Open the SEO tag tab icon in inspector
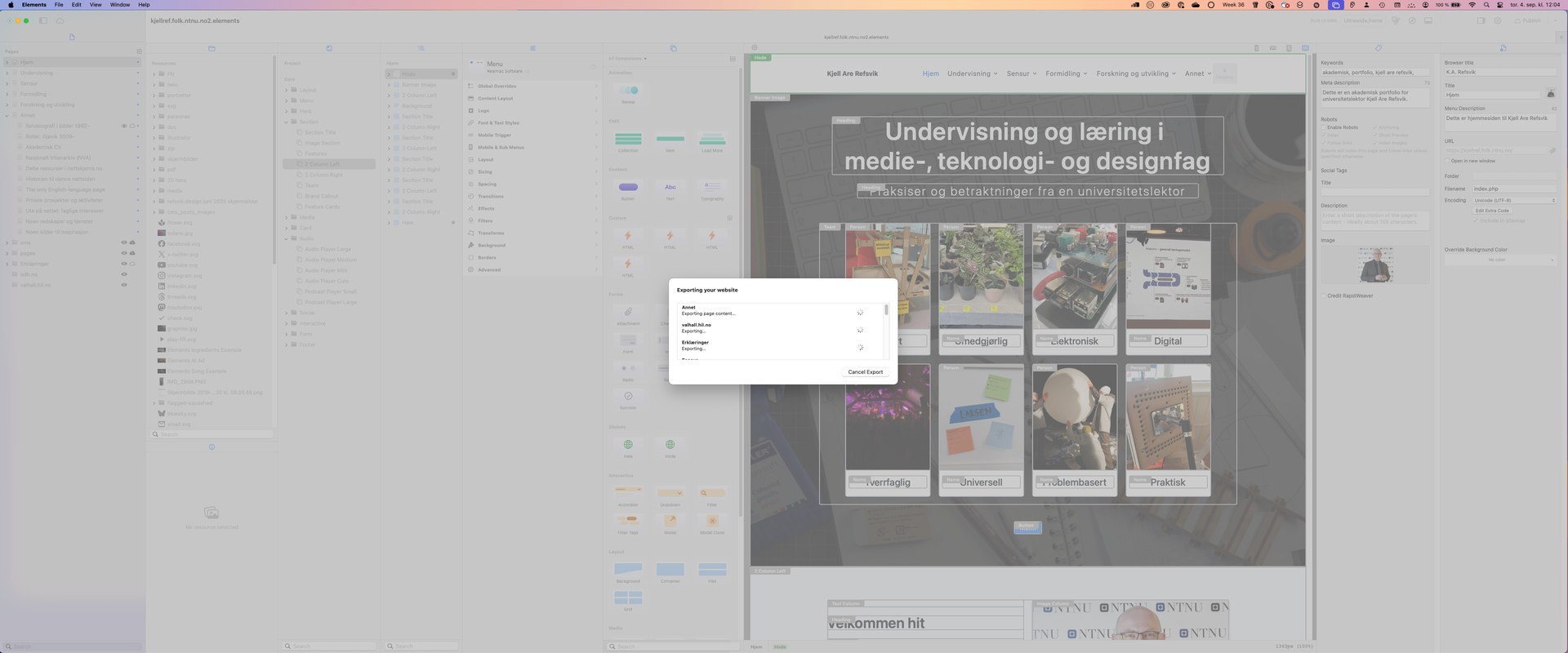 pyautogui.click(x=1379, y=48)
